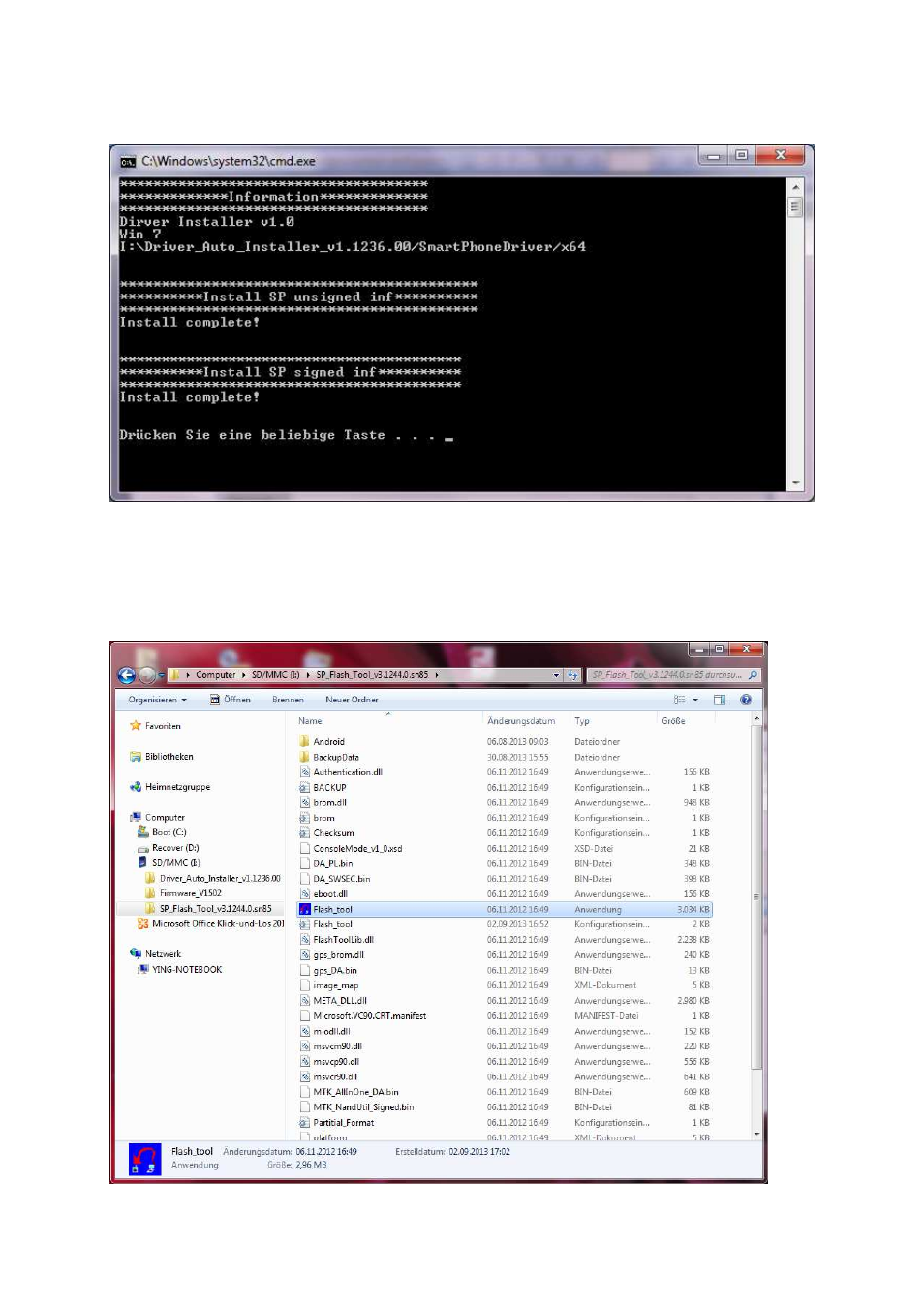Select the gps_brom.dll file
This screenshot has height=1308, width=924.
pos(339,955)
